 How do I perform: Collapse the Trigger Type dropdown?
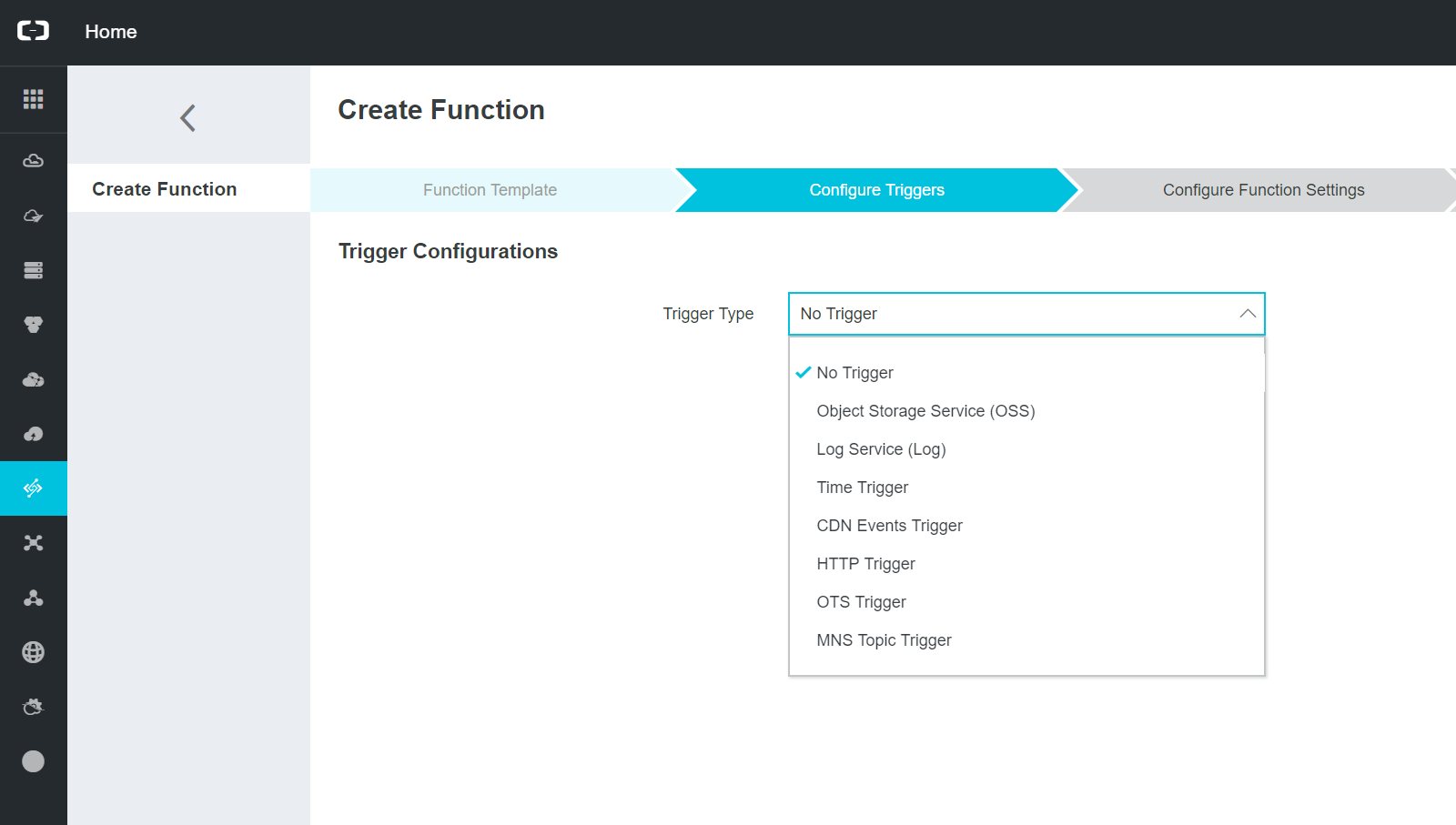pos(1026,314)
